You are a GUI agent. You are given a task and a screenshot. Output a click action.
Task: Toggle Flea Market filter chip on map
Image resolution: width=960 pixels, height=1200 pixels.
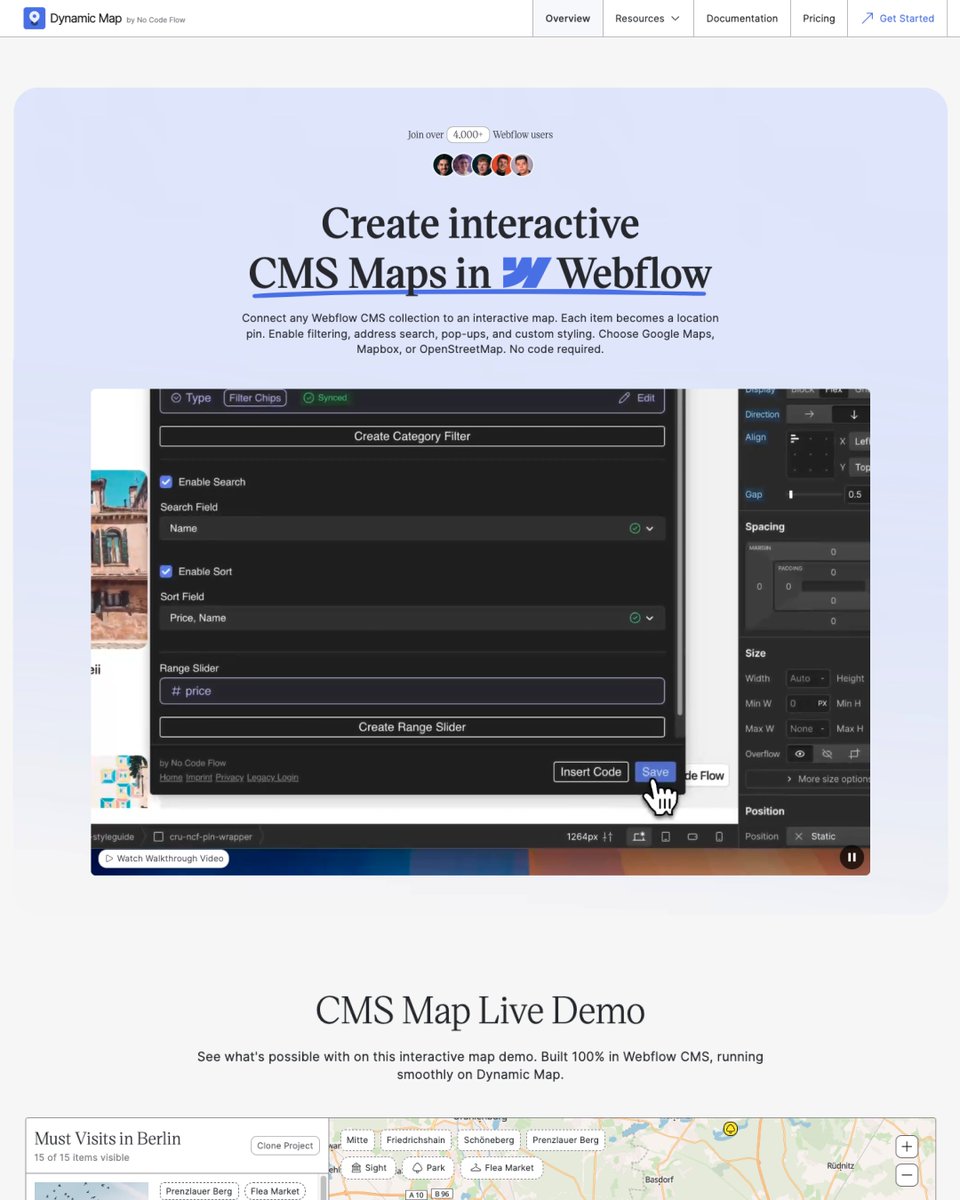coord(501,1167)
